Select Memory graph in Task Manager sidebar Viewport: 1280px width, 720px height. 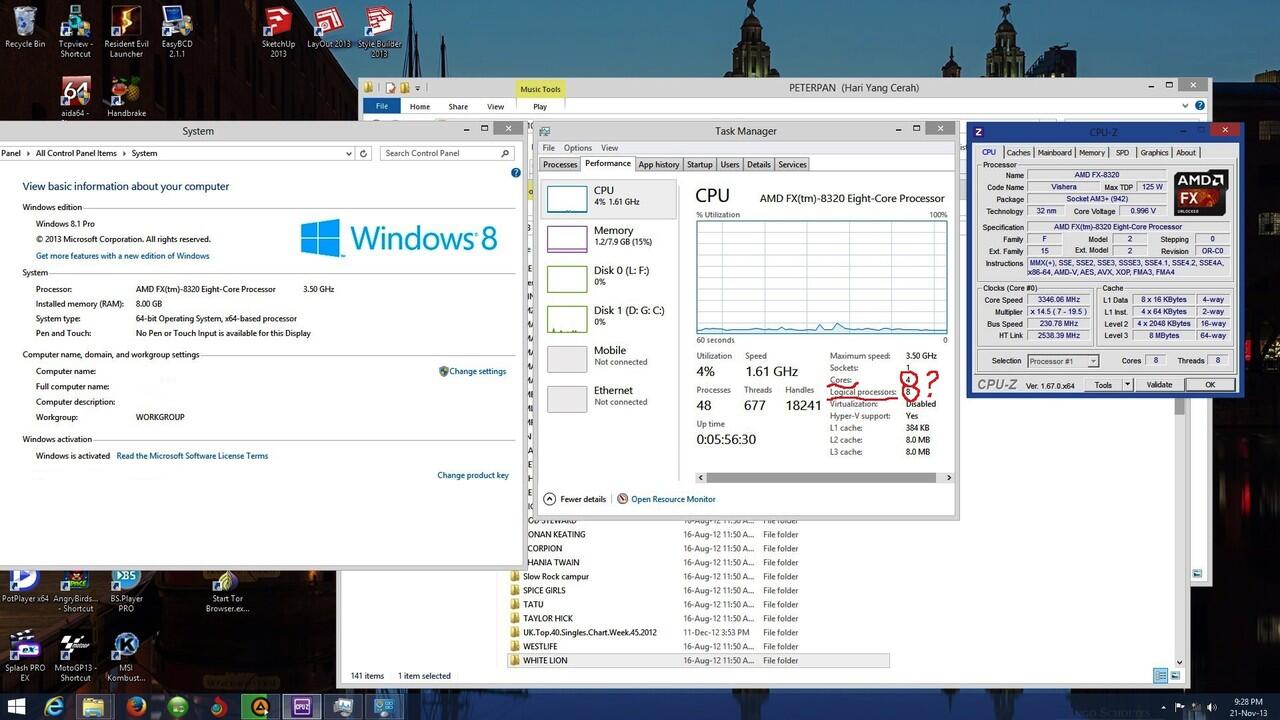(608, 238)
